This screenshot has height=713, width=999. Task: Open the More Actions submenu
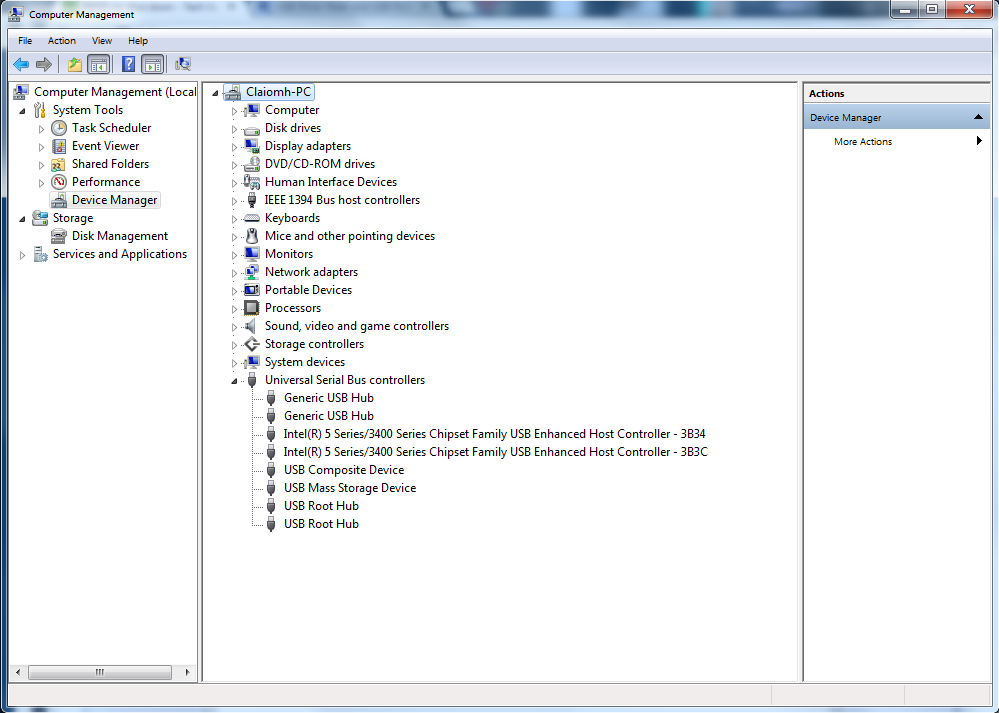pyautogui.click(x=897, y=141)
